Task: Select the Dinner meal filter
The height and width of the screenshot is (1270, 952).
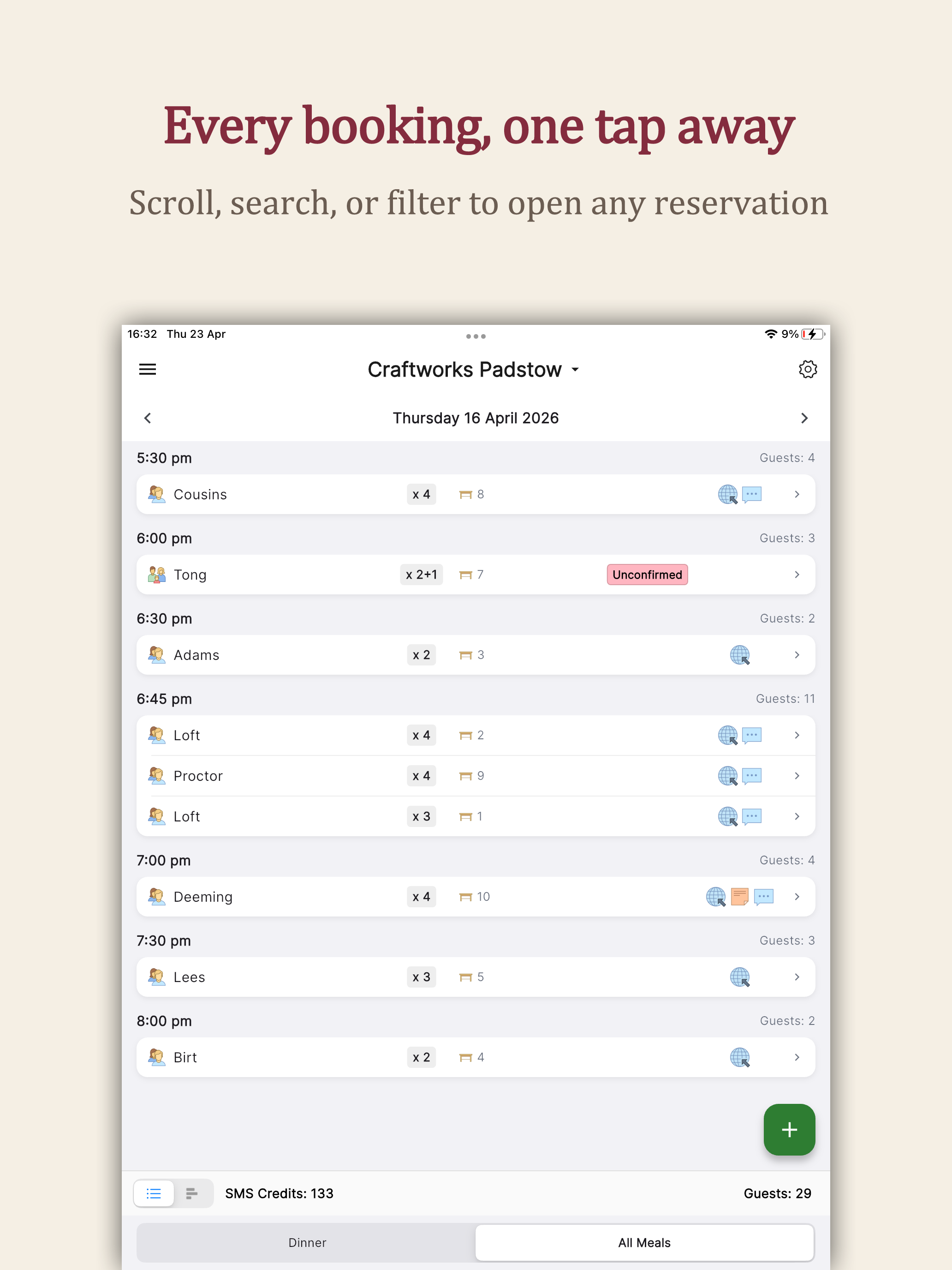Action: point(307,1242)
